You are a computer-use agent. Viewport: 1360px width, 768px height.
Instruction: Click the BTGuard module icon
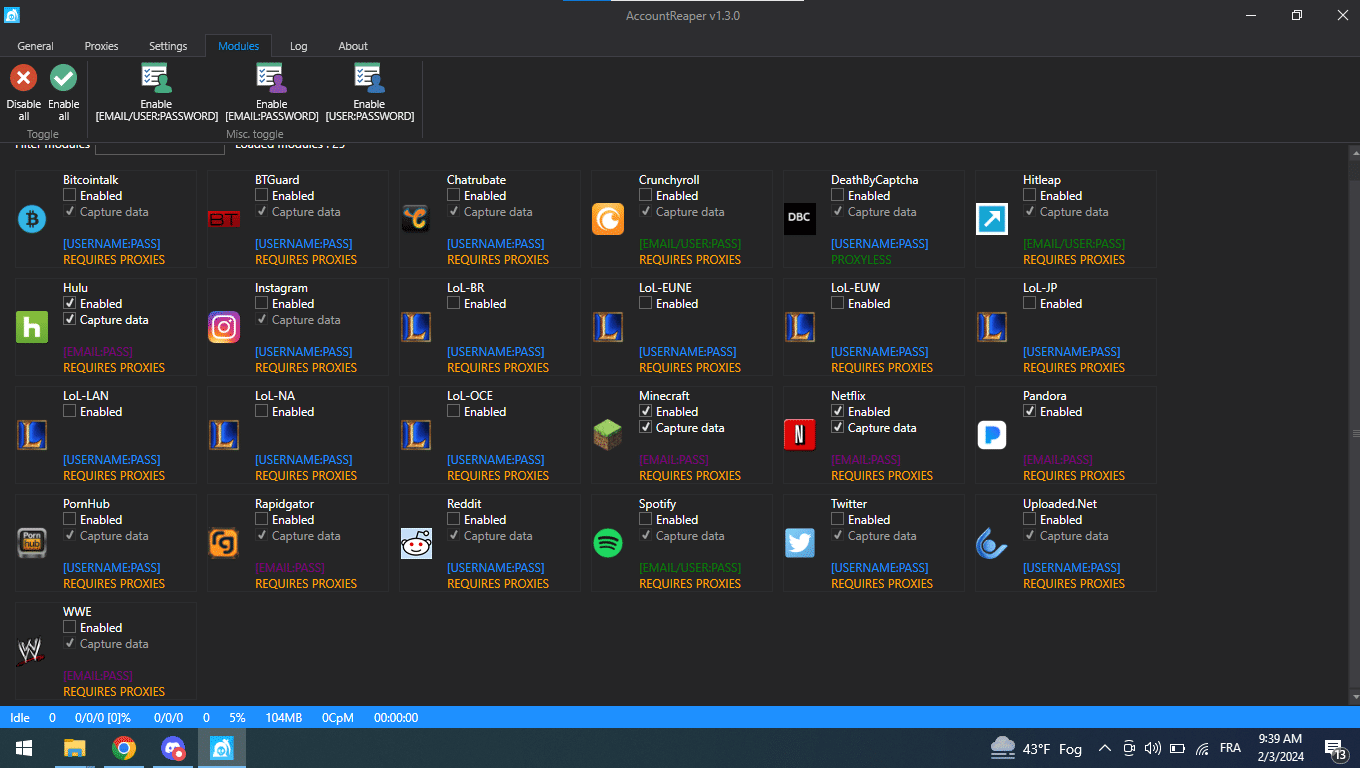[224, 219]
